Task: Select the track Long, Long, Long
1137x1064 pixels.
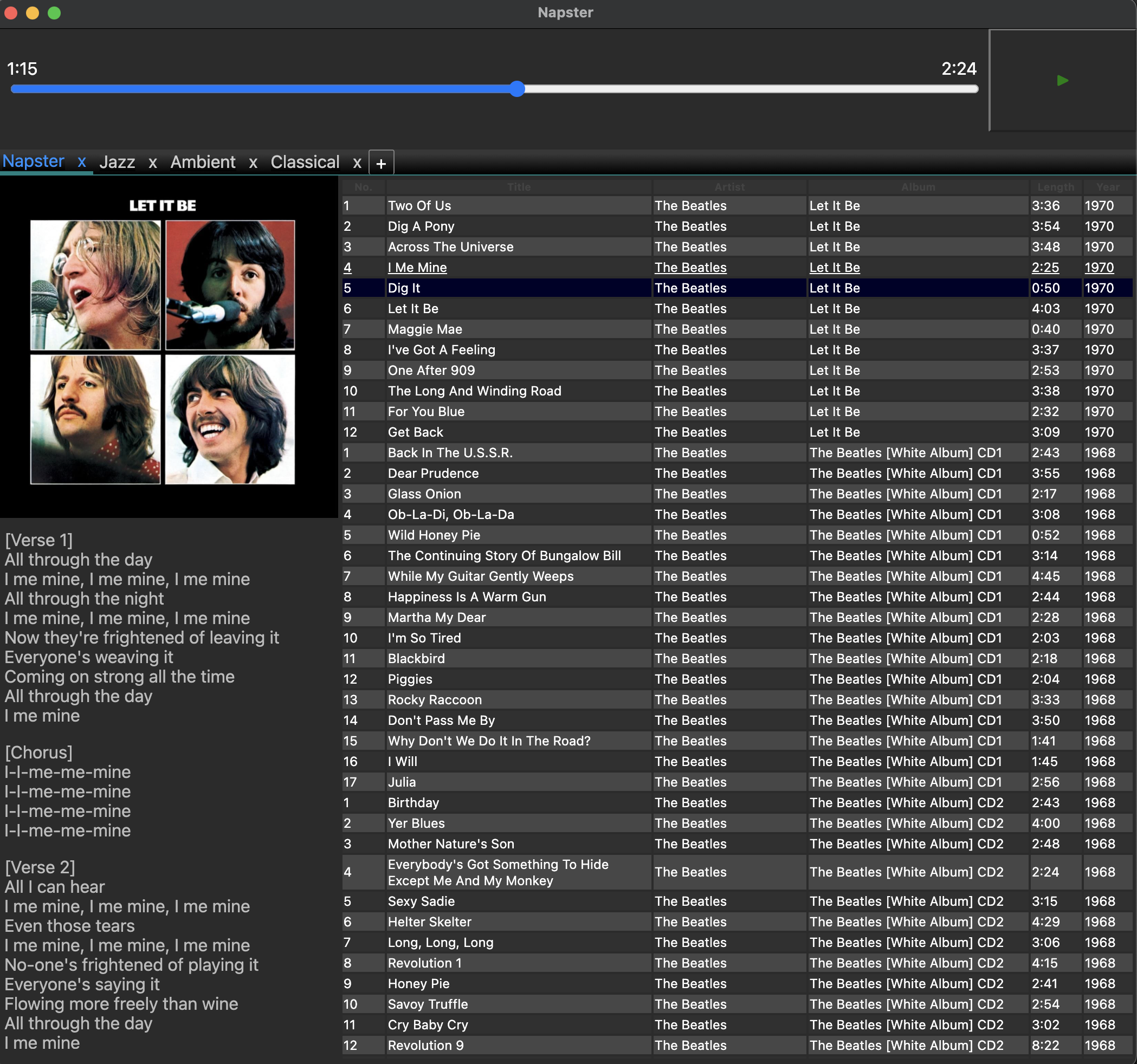Action: click(x=737, y=942)
